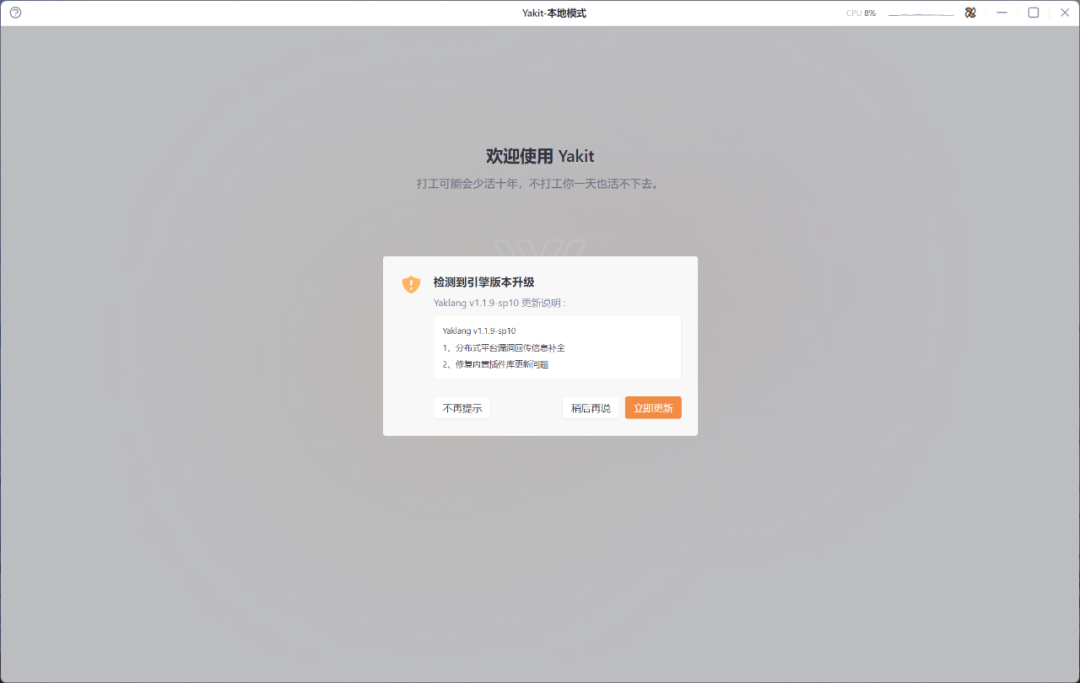Click the colorful engine status icon

click(970, 12)
